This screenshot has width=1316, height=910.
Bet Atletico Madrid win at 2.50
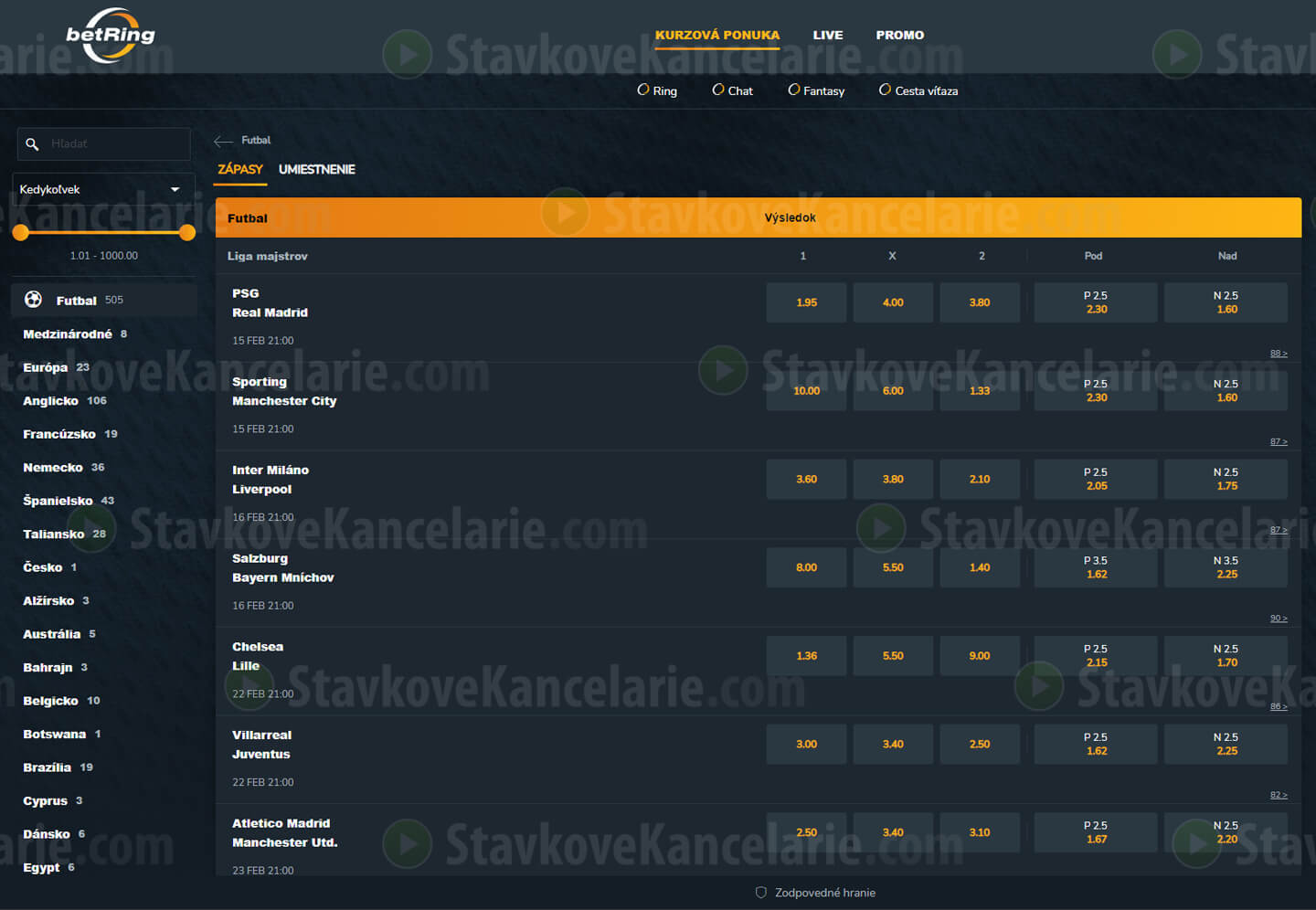[x=806, y=832]
